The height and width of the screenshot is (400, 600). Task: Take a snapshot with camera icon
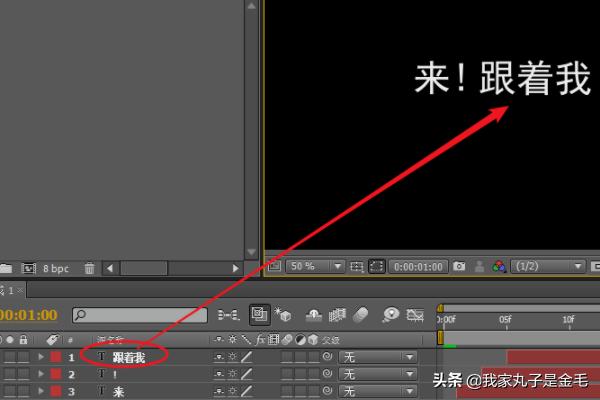click(x=459, y=266)
